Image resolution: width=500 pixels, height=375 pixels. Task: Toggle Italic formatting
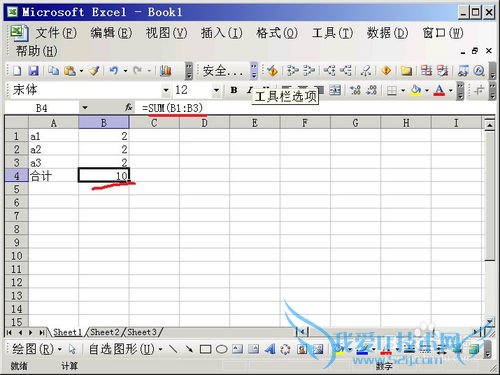click(x=250, y=89)
